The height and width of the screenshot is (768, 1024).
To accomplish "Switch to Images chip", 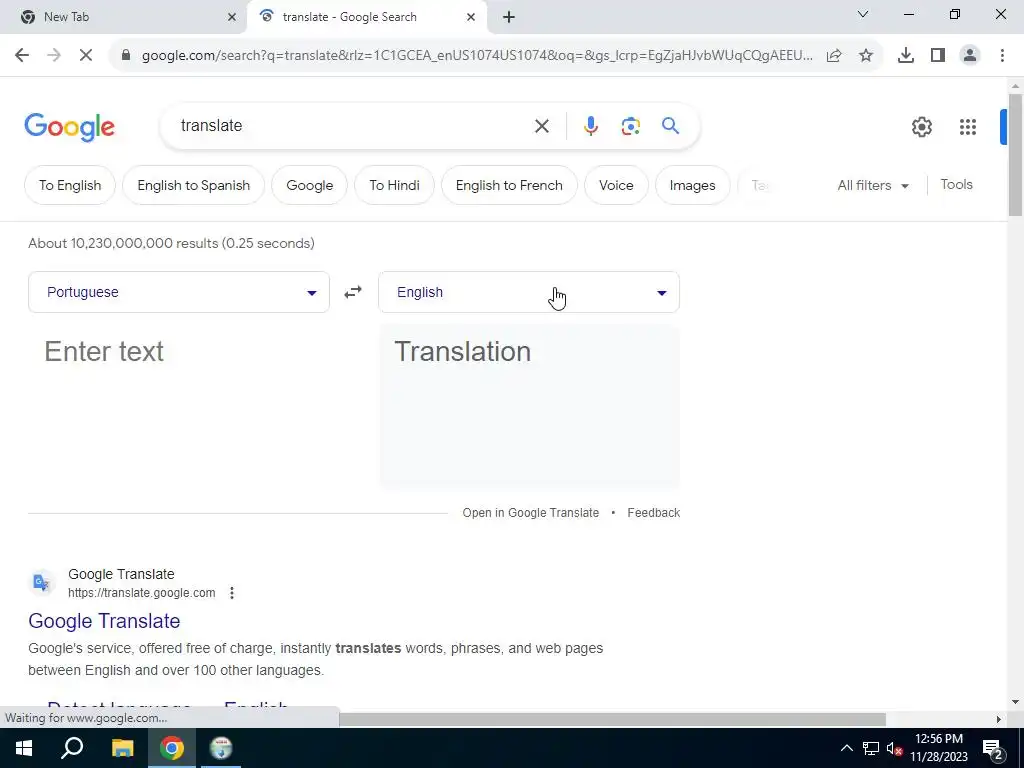I will point(692,185).
